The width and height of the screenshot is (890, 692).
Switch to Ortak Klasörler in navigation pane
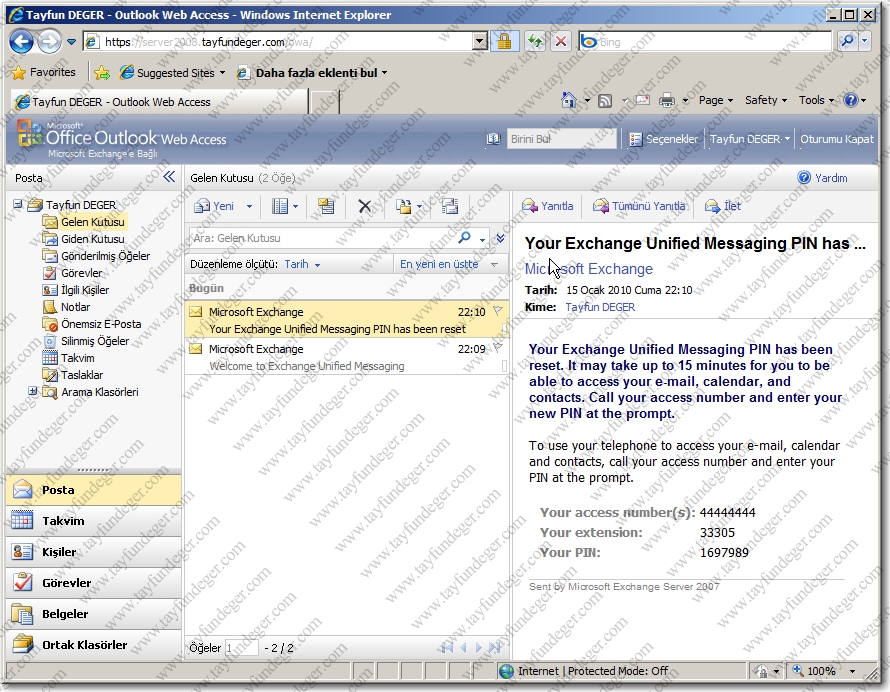click(x=94, y=645)
